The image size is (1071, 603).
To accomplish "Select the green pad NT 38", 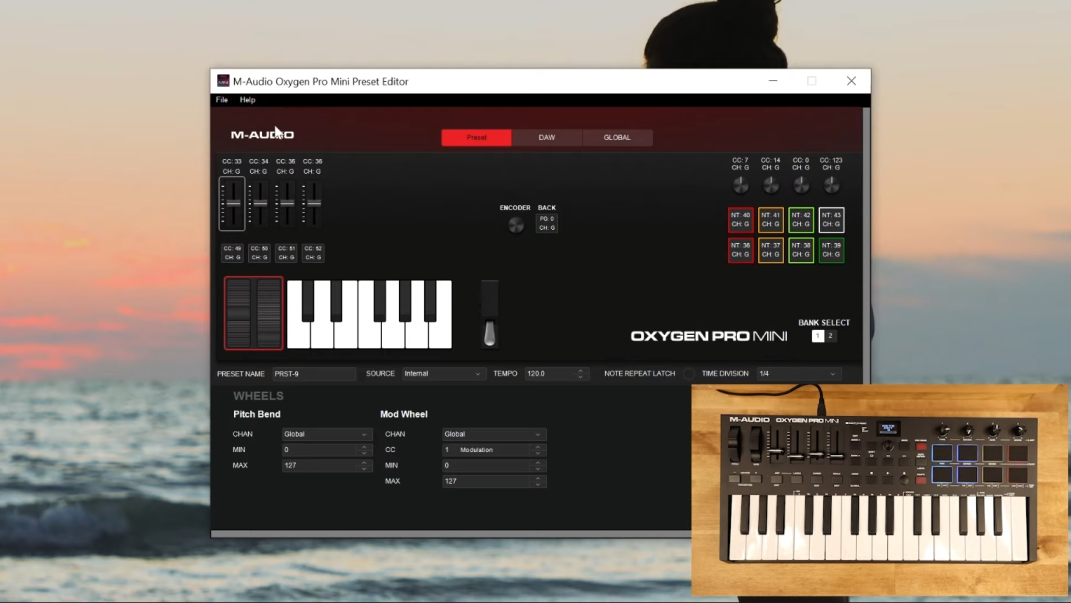I will point(801,250).
